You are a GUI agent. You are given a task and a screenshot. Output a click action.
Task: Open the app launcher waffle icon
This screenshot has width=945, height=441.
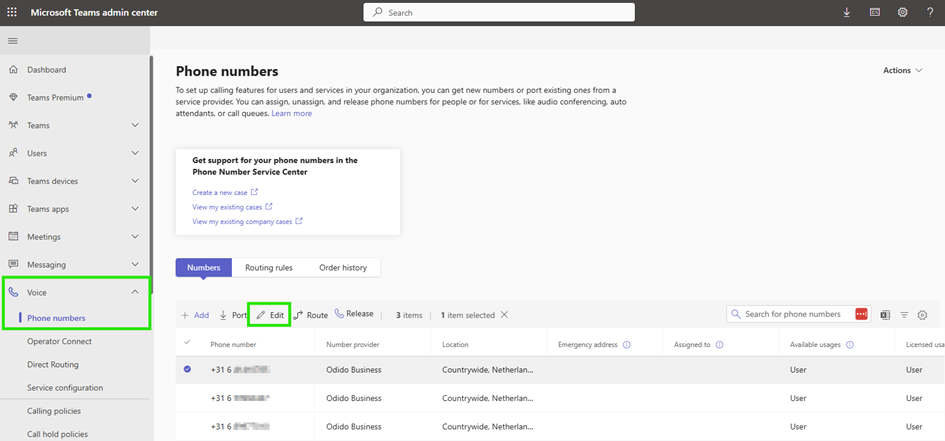click(12, 12)
